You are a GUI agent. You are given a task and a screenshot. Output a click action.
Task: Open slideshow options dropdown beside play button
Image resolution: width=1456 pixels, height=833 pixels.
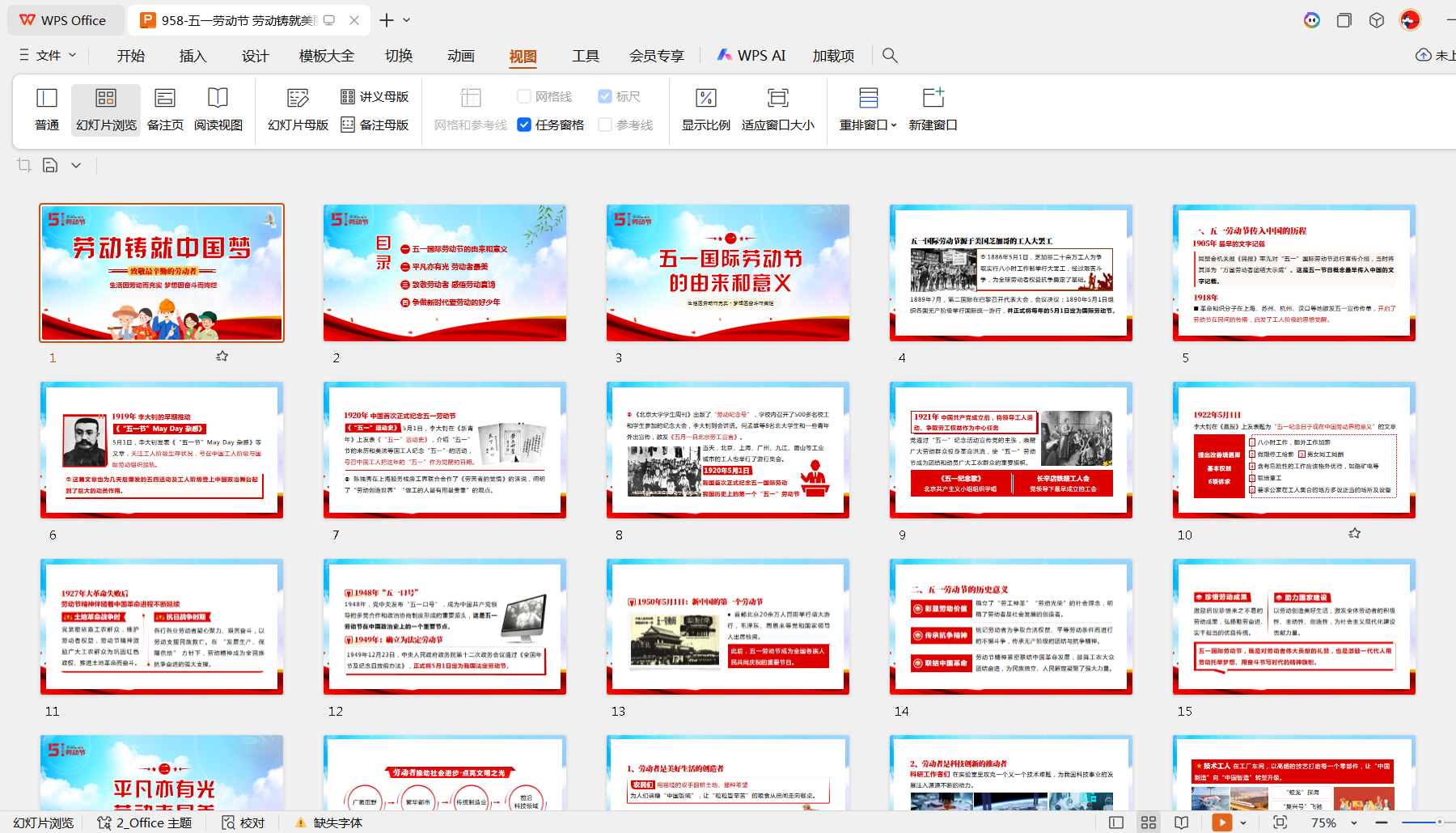[1243, 822]
